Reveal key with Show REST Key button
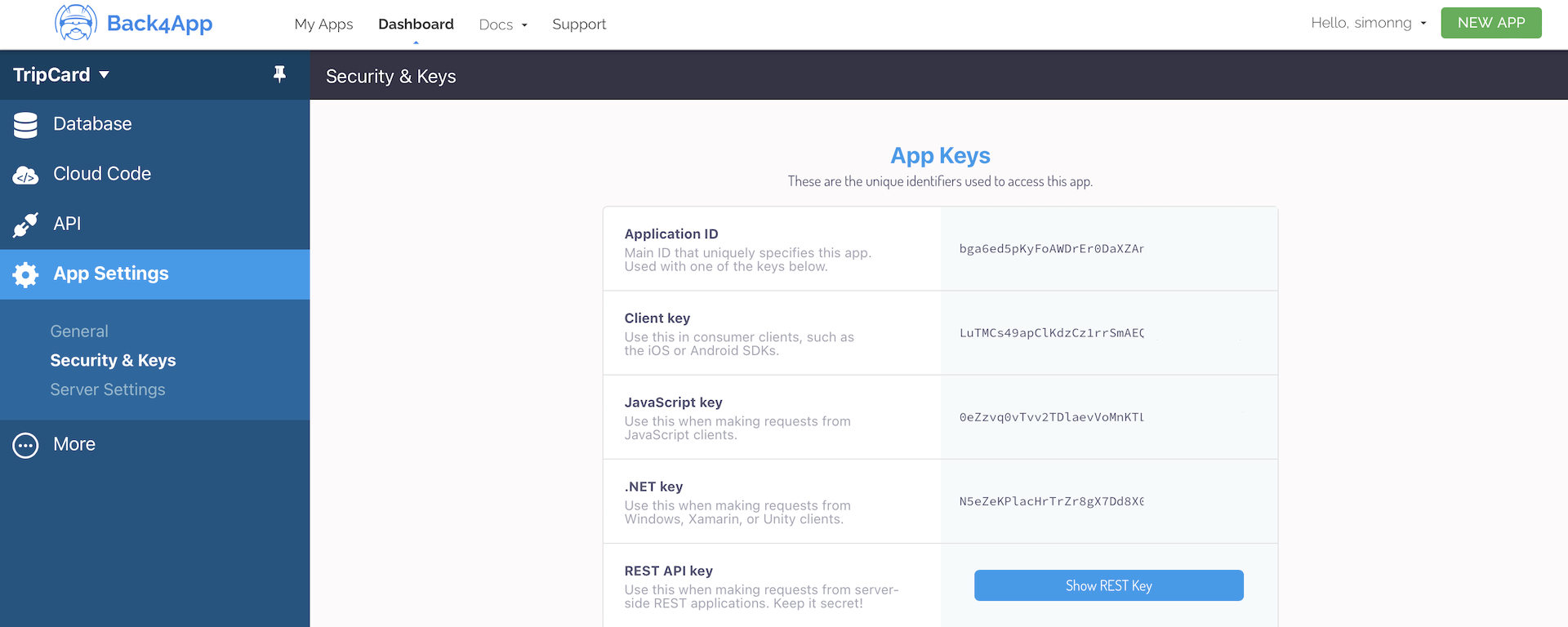Image resolution: width=1568 pixels, height=627 pixels. [x=1108, y=585]
